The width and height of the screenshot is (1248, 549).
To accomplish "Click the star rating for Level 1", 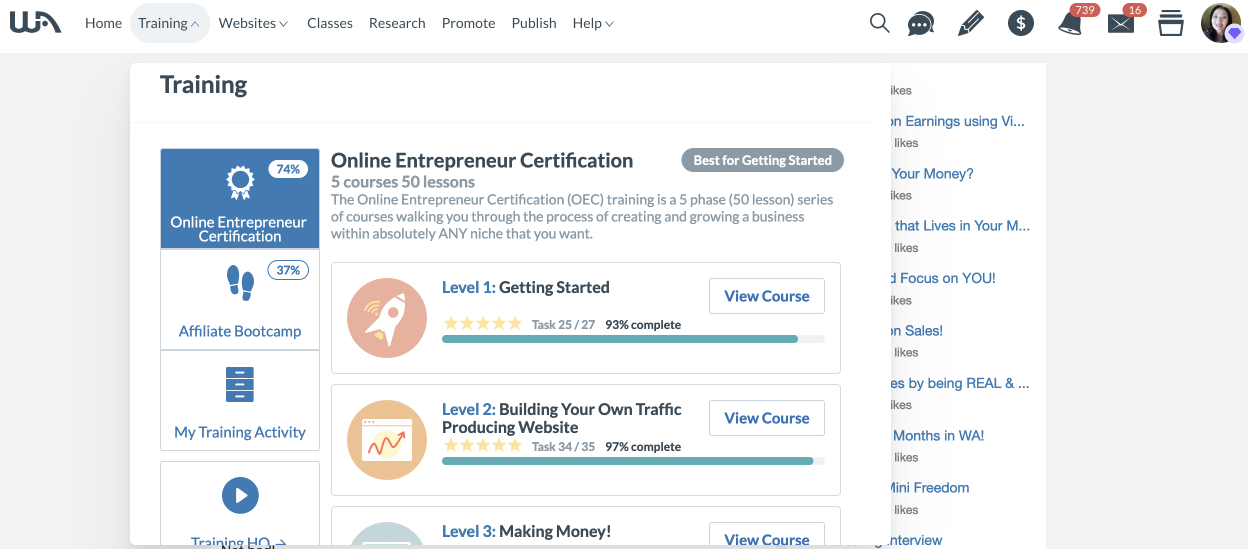I will [483, 323].
